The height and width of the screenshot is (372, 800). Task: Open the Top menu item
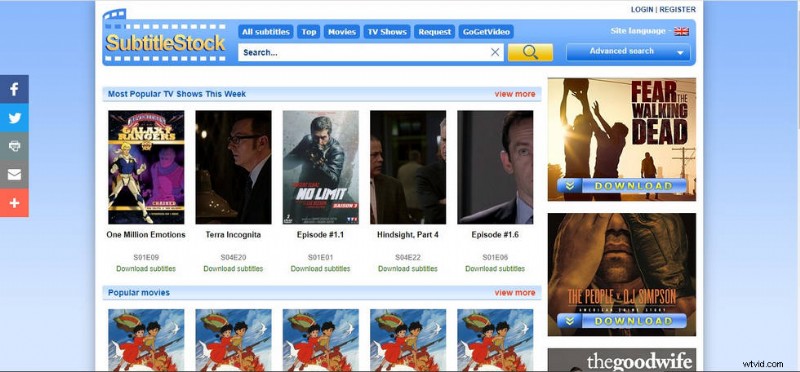[x=309, y=32]
